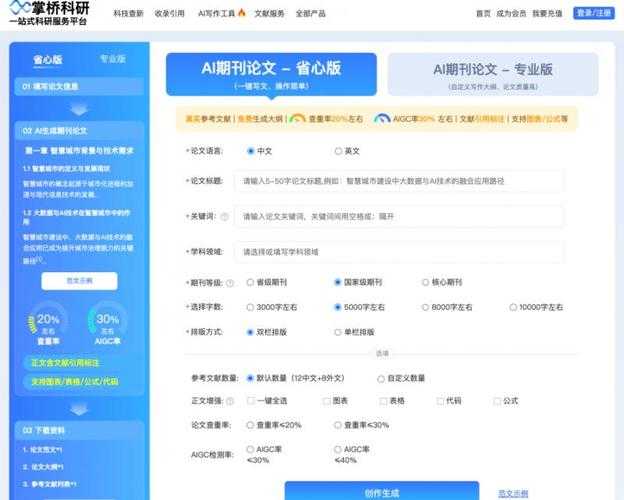The width and height of the screenshot is (624, 500).
Task: Switch to AI期刊论文 – 专业版 tab
Action: 493,74
